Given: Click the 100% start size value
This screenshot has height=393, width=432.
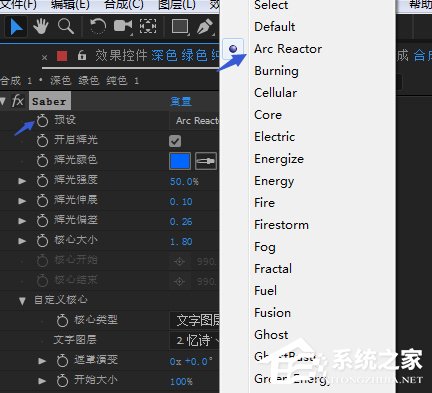Looking at the screenshot, I should point(181,382).
